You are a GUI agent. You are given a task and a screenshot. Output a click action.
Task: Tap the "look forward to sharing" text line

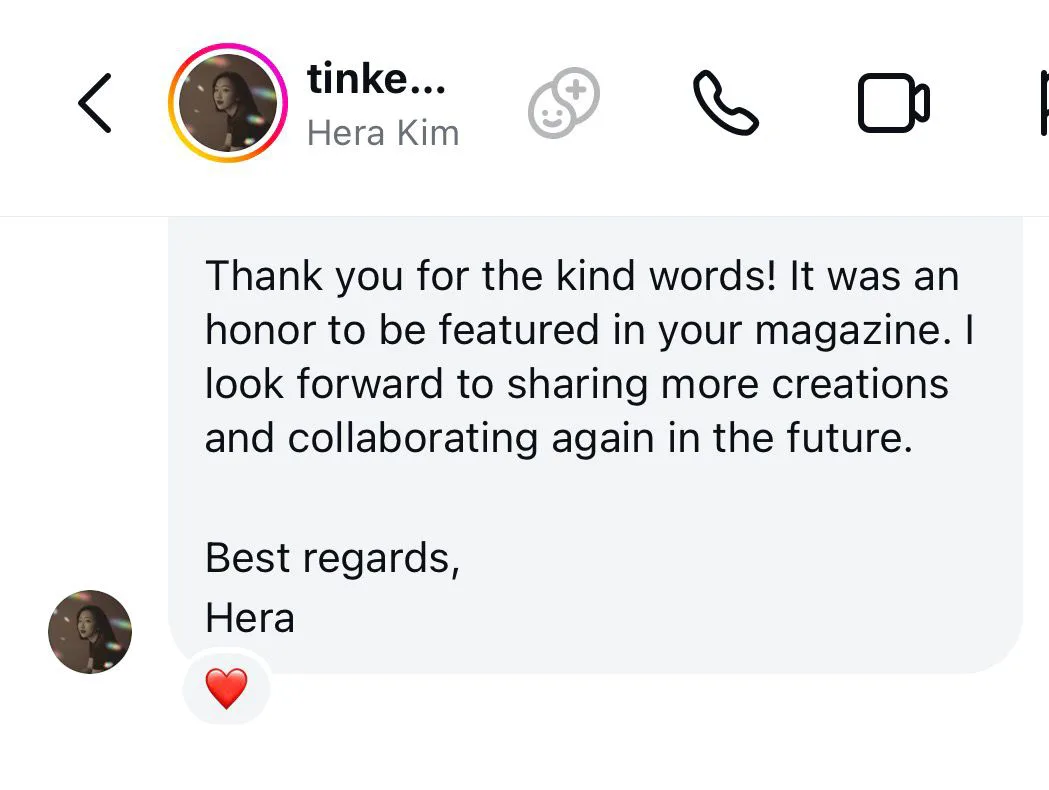(x=577, y=385)
